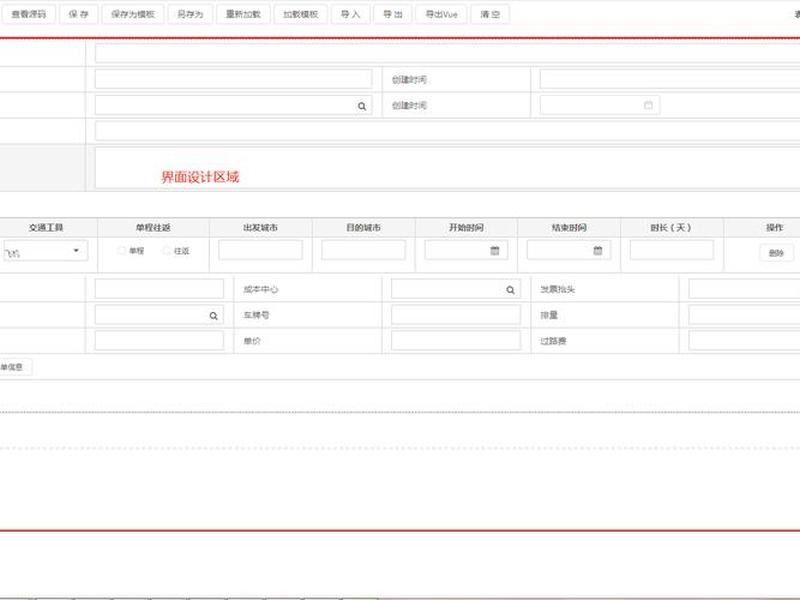Open the 交通工具 dropdown
The width and height of the screenshot is (800, 600).
[x=45, y=251]
